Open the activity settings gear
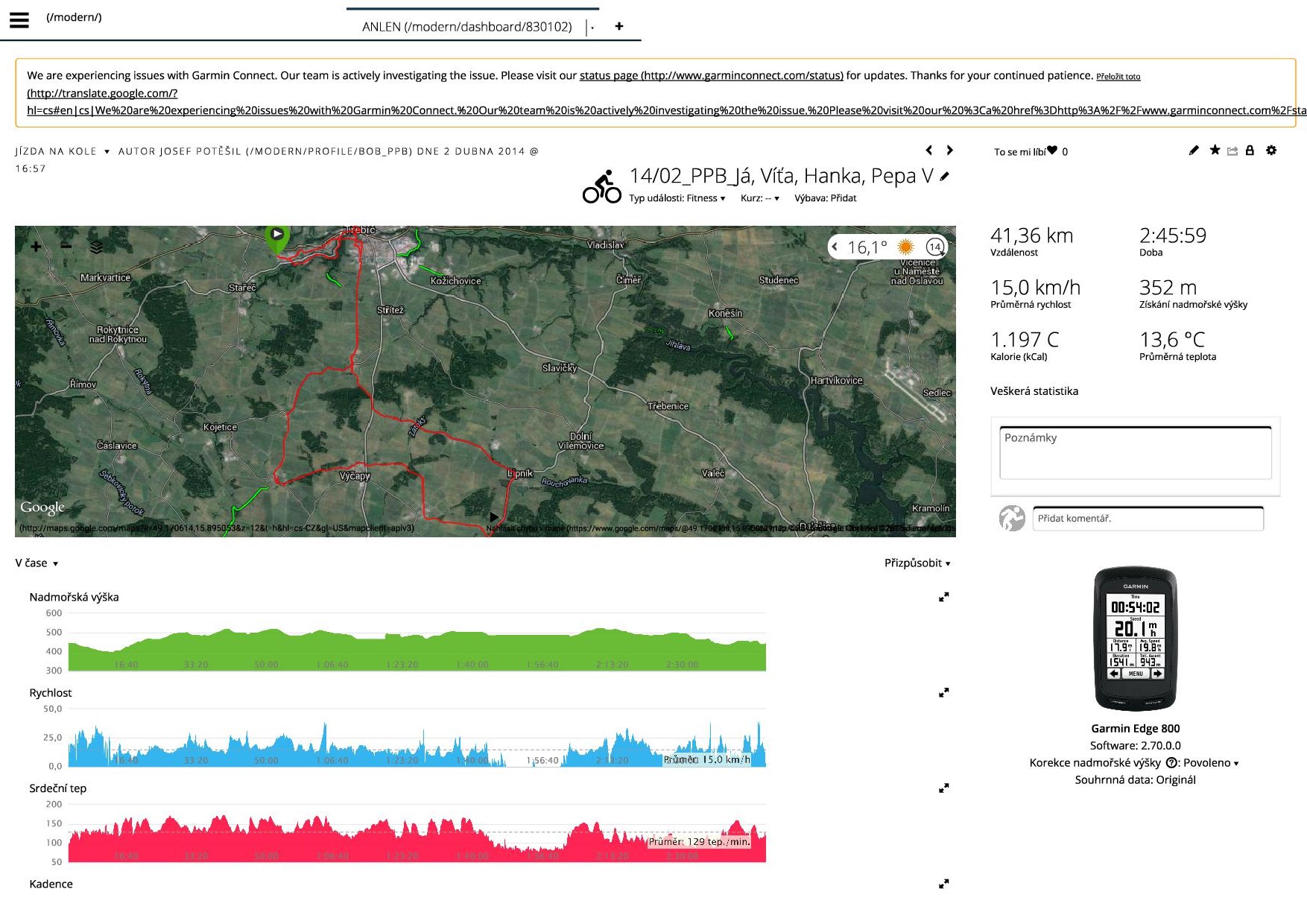1307x924 pixels. click(1271, 151)
